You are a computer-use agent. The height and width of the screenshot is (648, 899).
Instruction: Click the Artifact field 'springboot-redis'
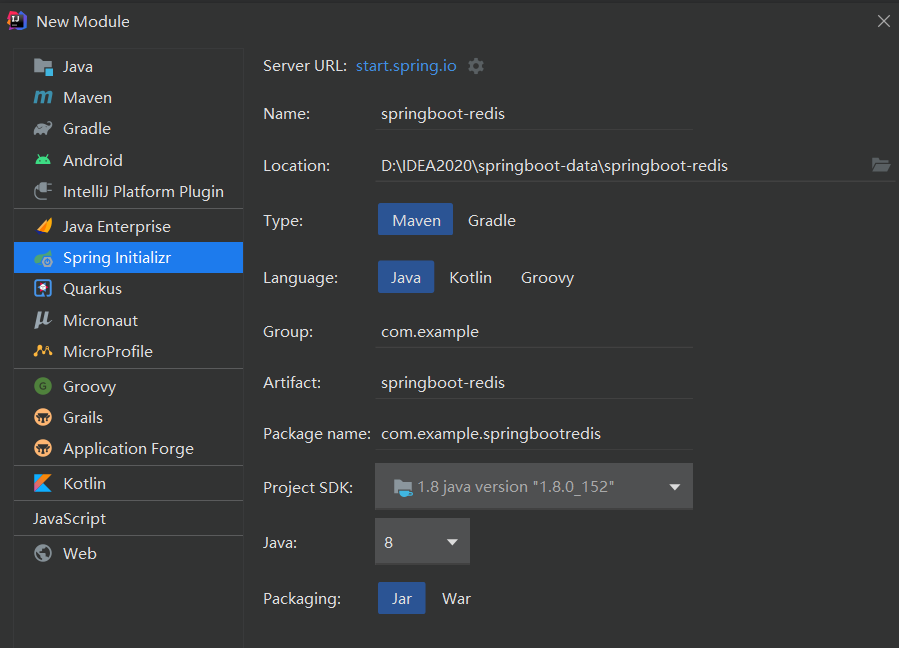(534, 382)
